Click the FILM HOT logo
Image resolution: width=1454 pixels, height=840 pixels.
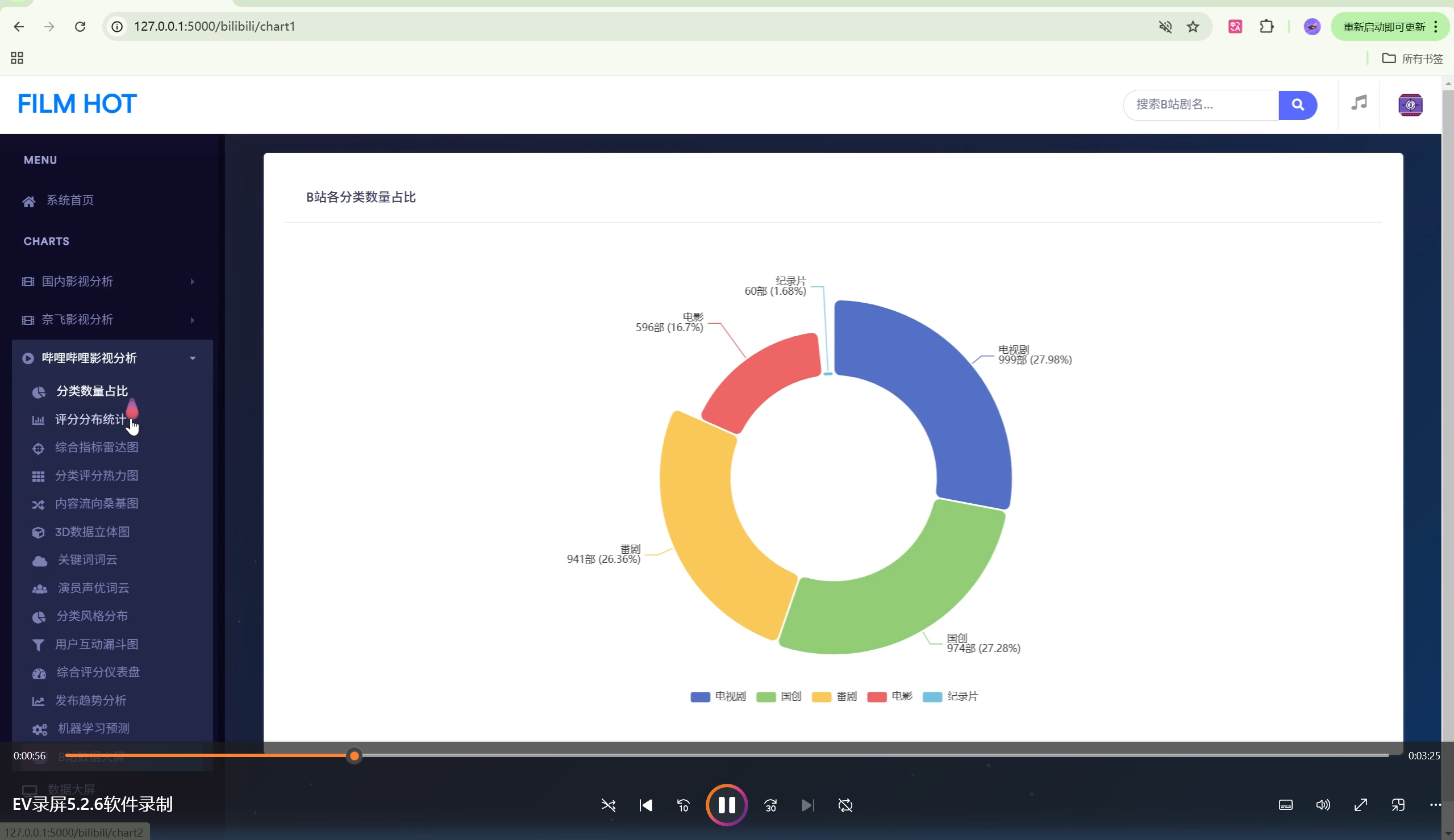coord(77,105)
